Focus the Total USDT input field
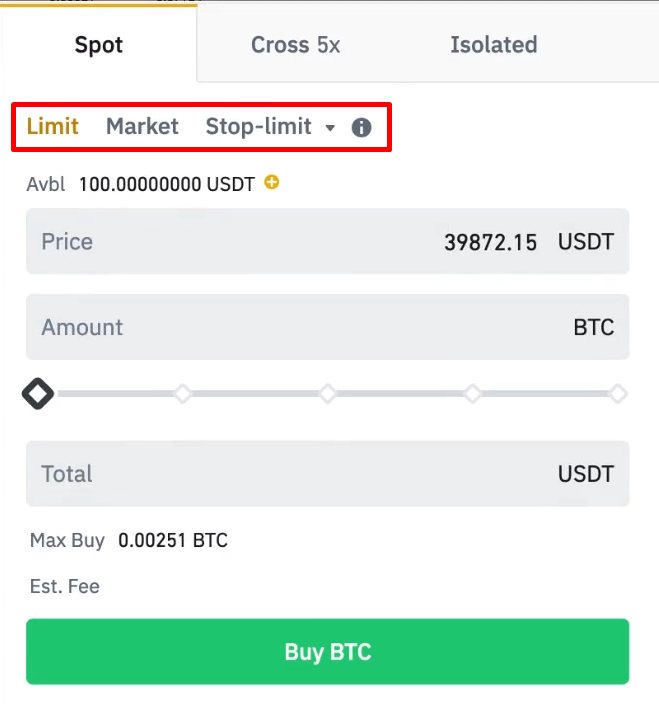The height and width of the screenshot is (704, 659). pyautogui.click(x=327, y=474)
